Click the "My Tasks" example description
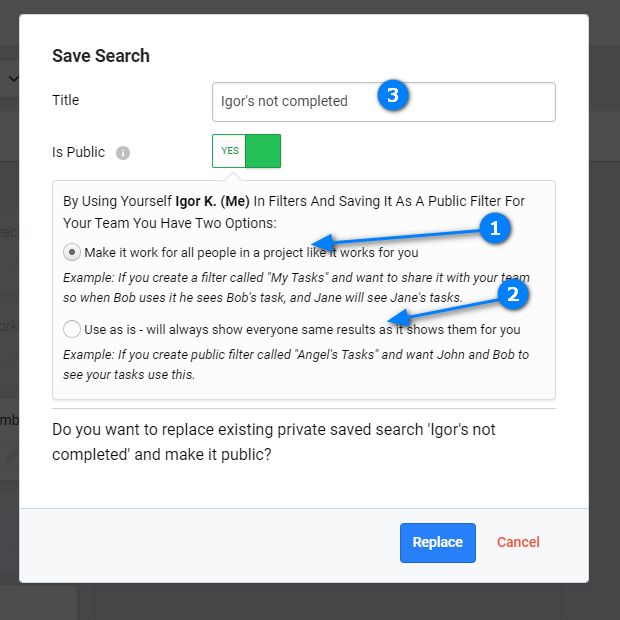The image size is (620, 620). 296,287
